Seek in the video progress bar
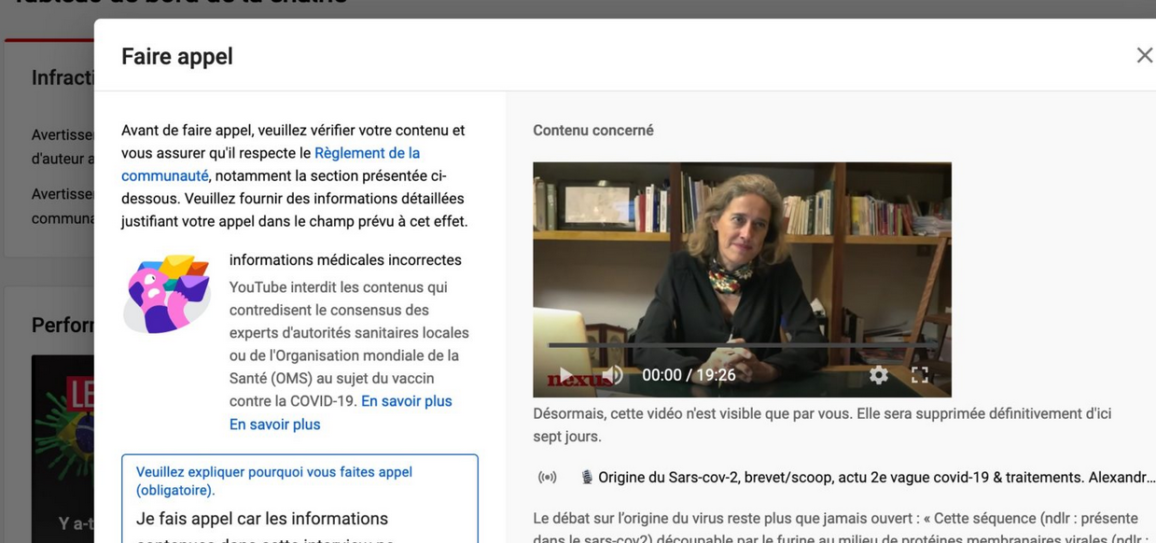The image size is (1156, 543). [x=742, y=345]
